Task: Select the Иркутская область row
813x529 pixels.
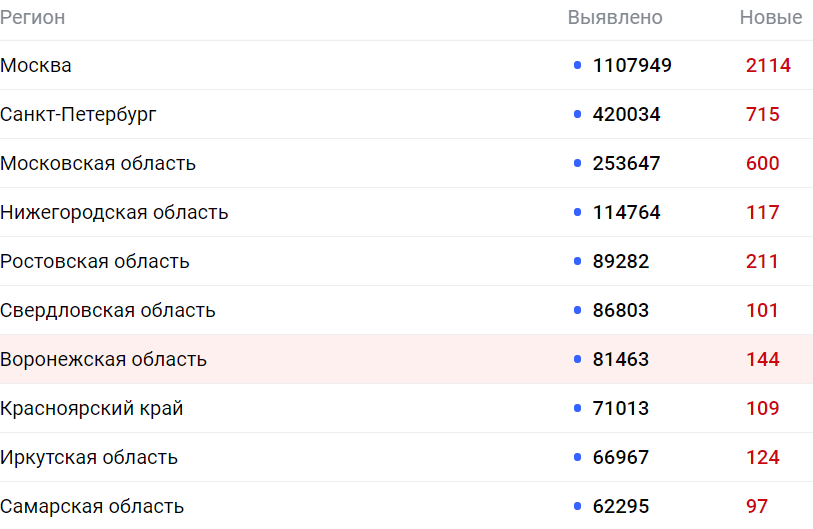Action: tap(406, 457)
